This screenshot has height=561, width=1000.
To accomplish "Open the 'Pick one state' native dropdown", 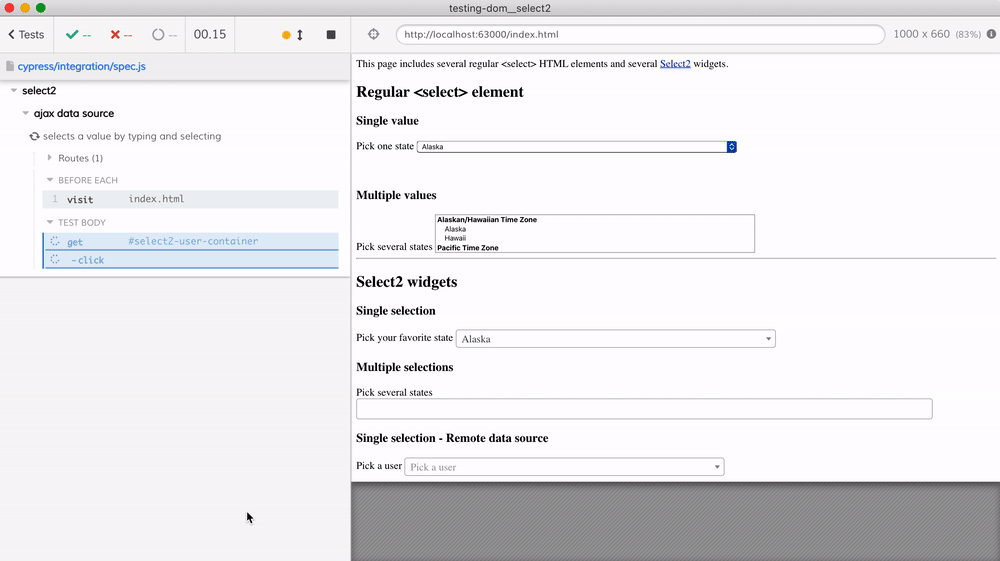I will (577, 147).
